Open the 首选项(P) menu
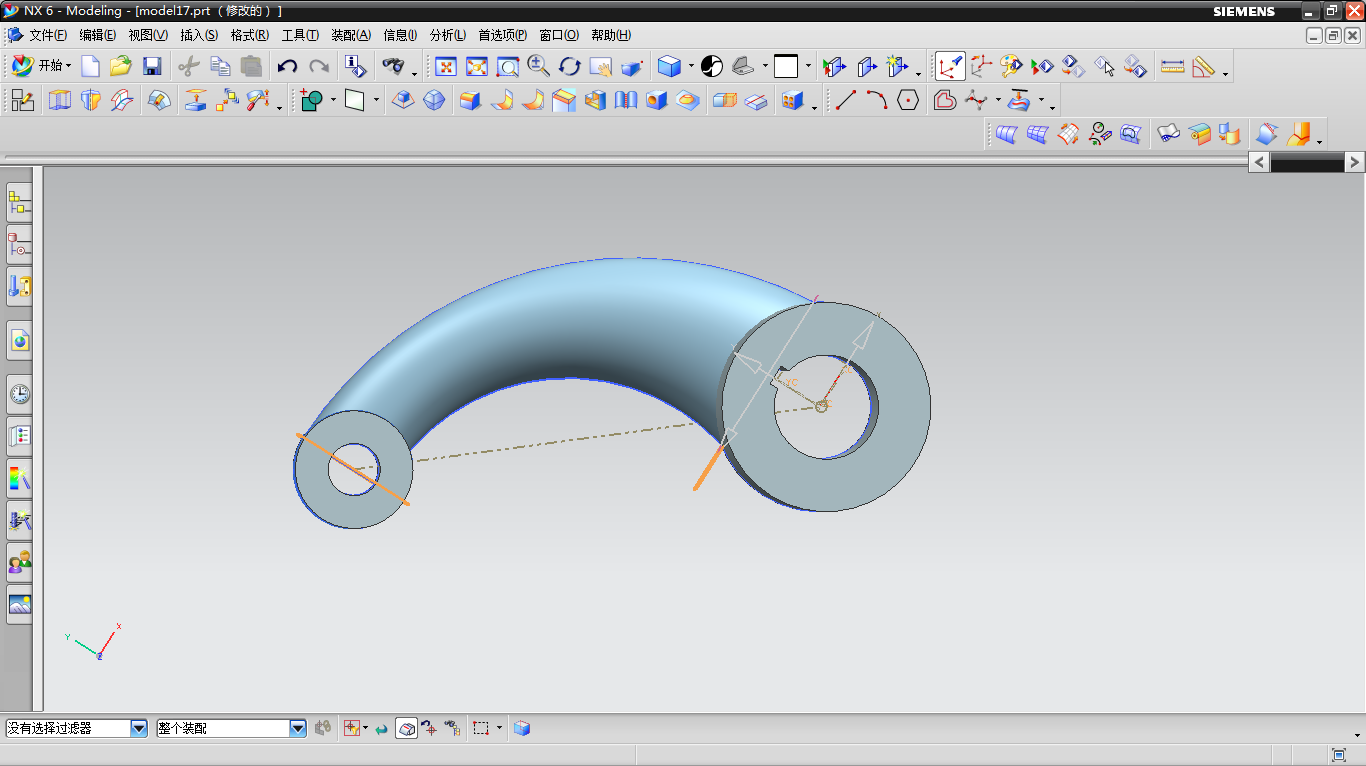 coord(502,35)
